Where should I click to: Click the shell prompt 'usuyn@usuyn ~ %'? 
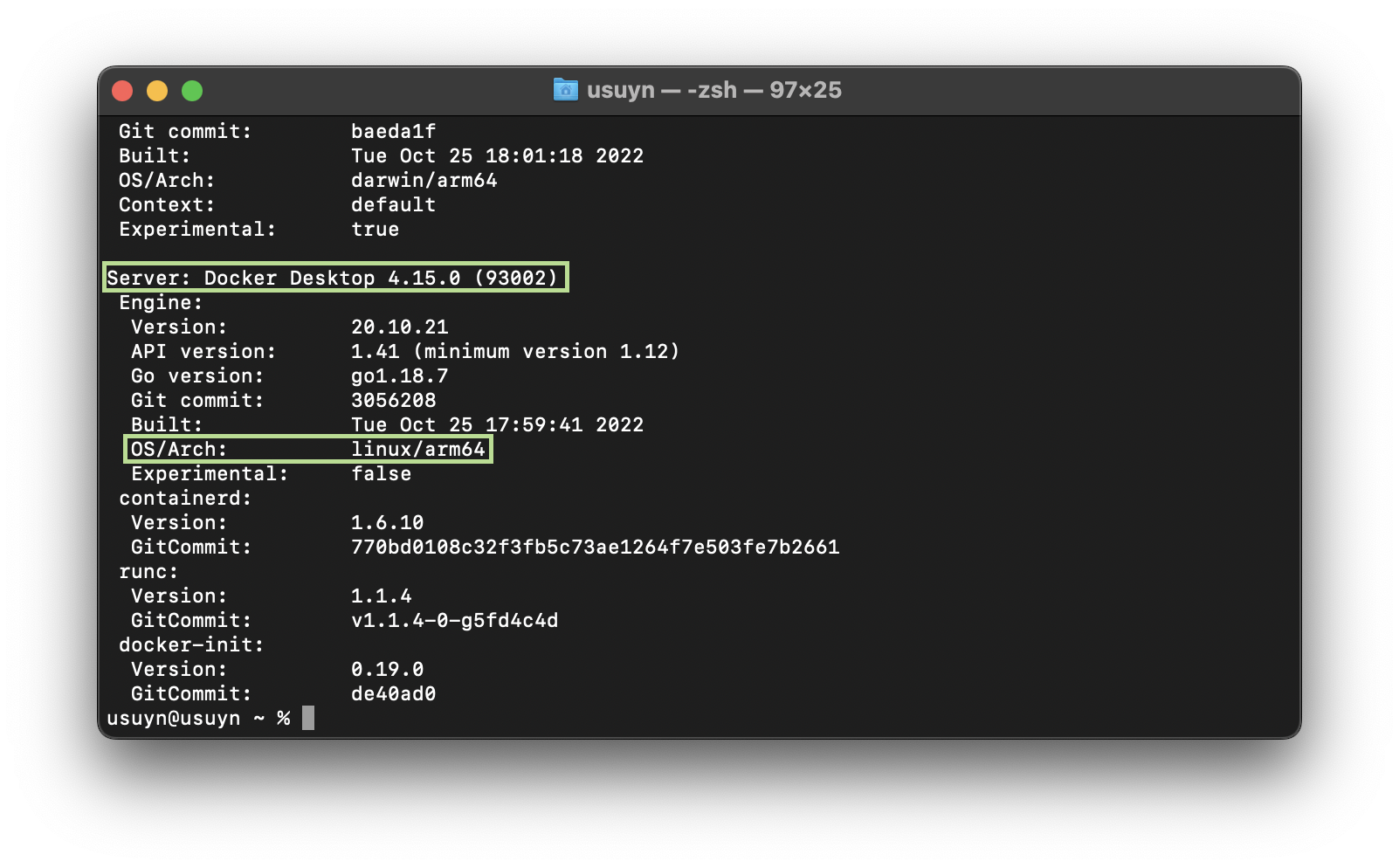click(x=198, y=718)
